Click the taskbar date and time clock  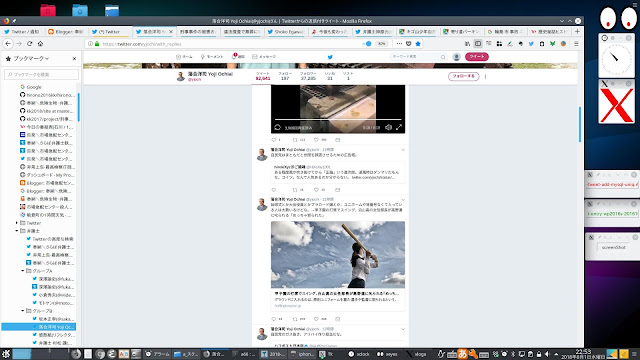(583, 354)
